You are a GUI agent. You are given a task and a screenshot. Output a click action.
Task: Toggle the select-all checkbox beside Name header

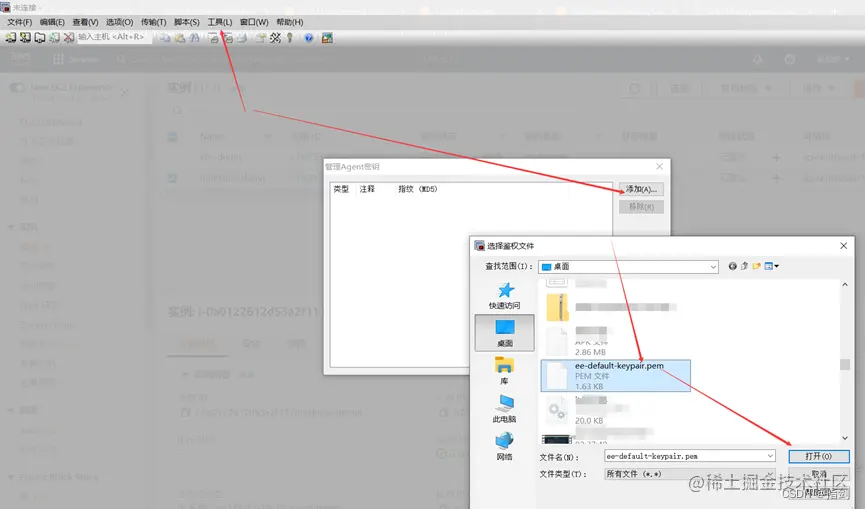173,136
